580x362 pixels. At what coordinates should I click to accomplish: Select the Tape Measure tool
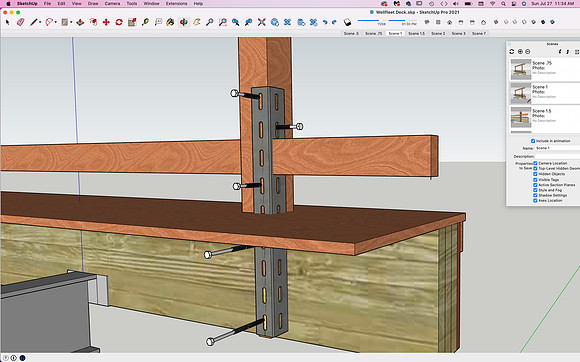click(x=145, y=22)
